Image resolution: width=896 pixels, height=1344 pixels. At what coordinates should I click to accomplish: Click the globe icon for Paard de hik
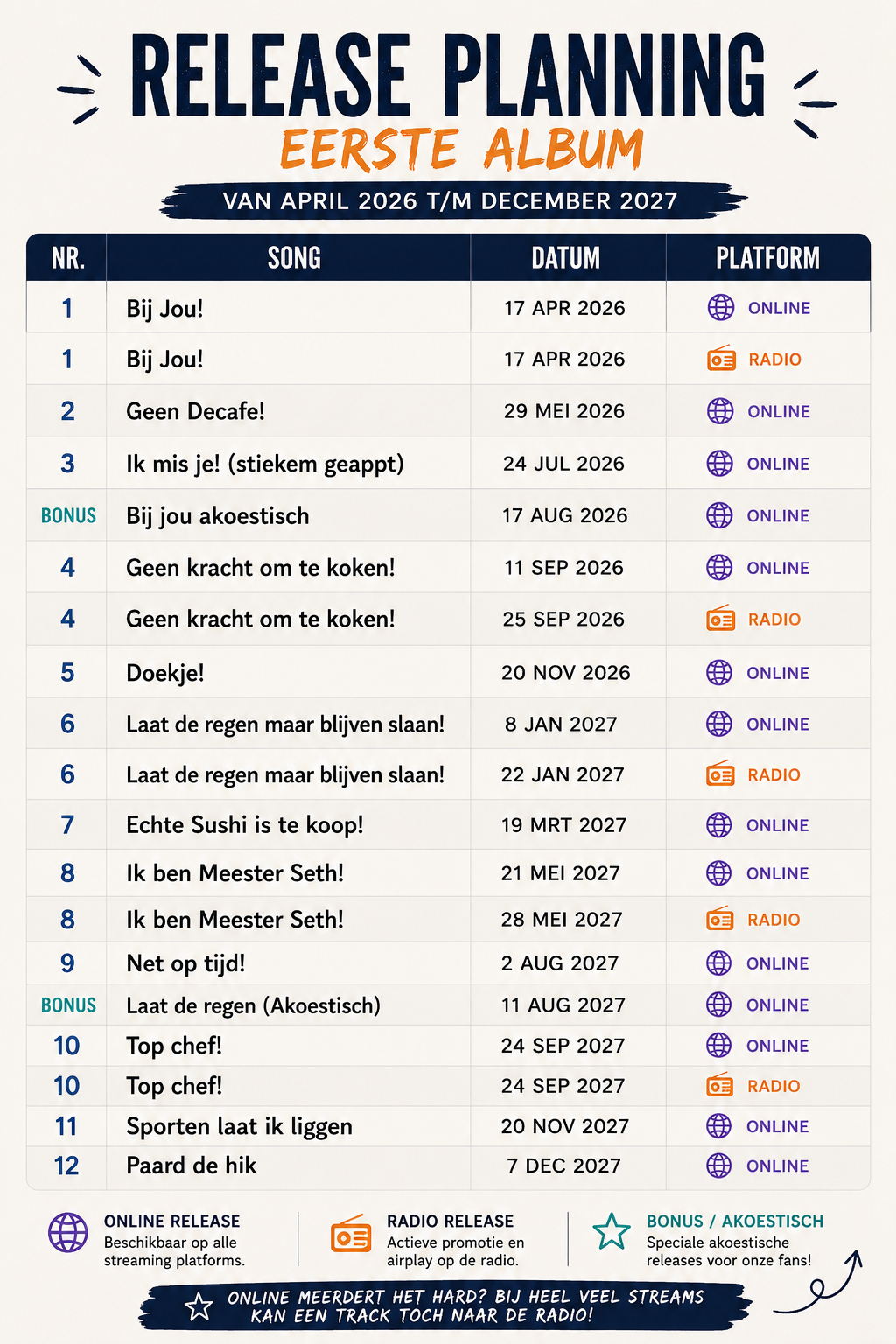[x=719, y=1165]
